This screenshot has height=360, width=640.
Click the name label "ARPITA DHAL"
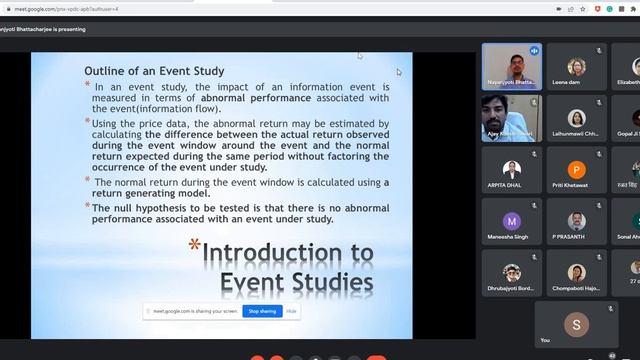pyautogui.click(x=504, y=185)
